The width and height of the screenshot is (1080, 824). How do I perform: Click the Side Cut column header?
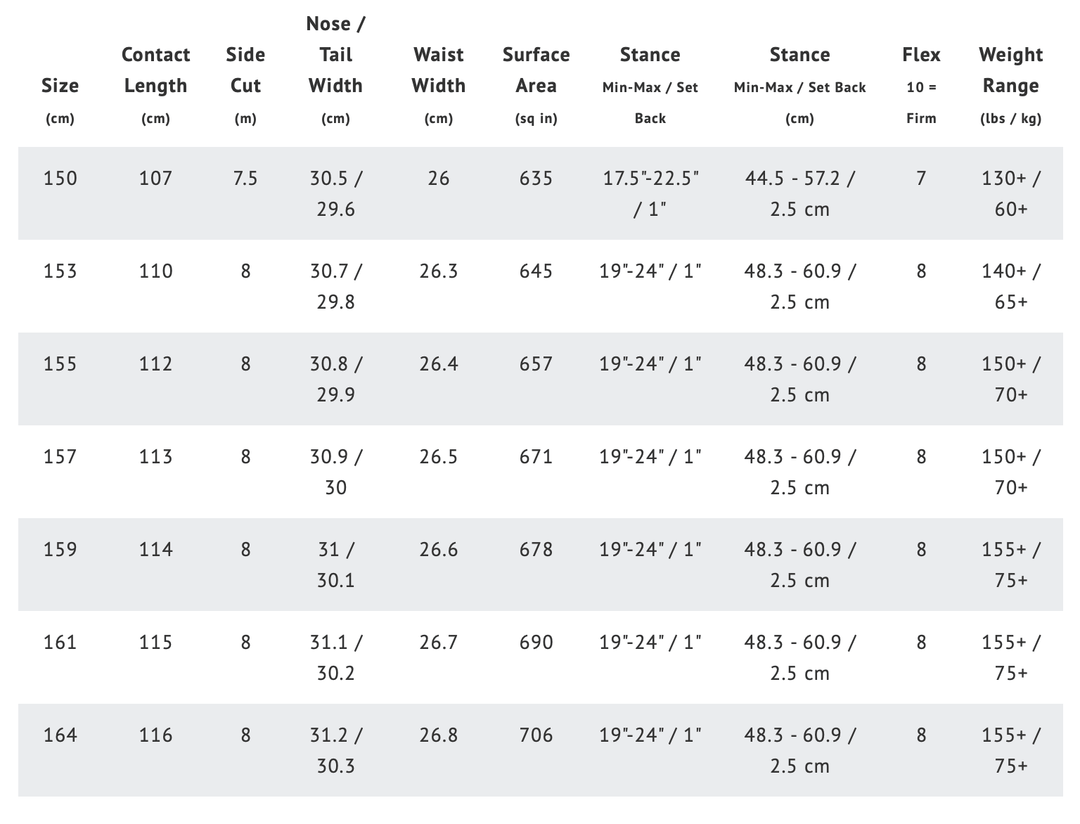coord(245,70)
